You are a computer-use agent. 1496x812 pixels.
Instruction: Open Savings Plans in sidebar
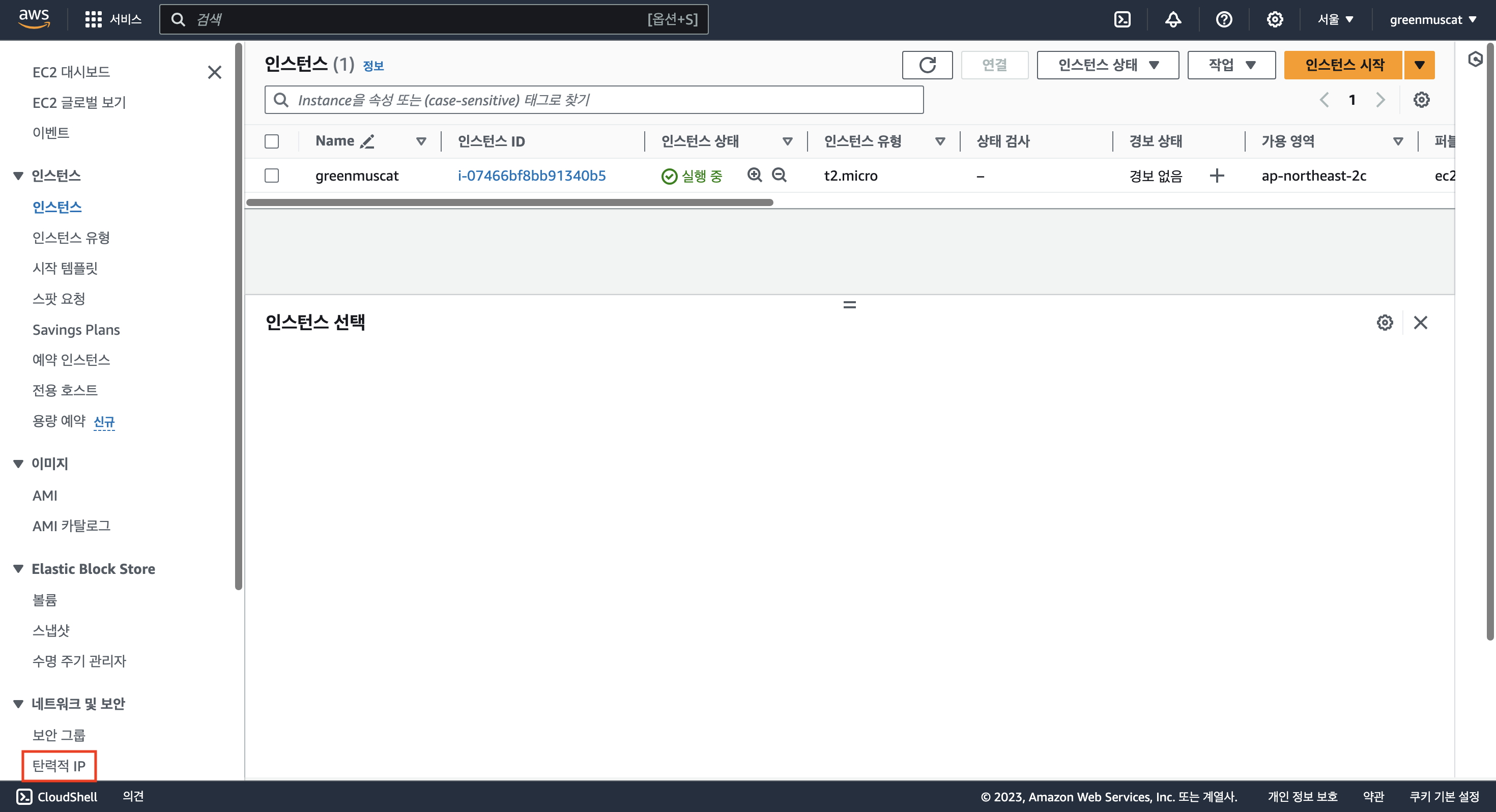point(76,329)
